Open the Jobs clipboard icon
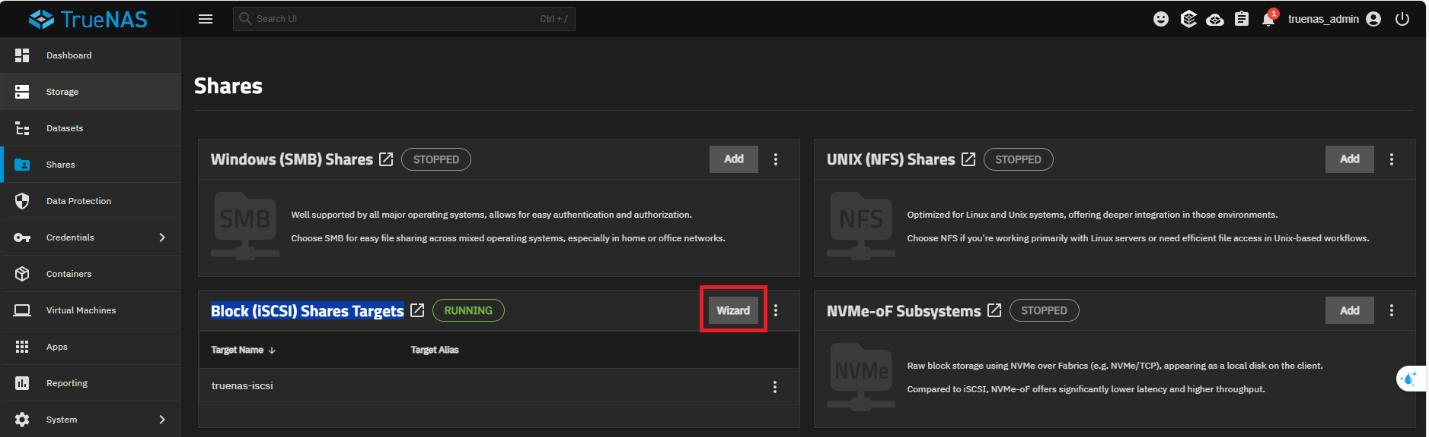Viewport: 1429px width, 437px height. point(1242,19)
